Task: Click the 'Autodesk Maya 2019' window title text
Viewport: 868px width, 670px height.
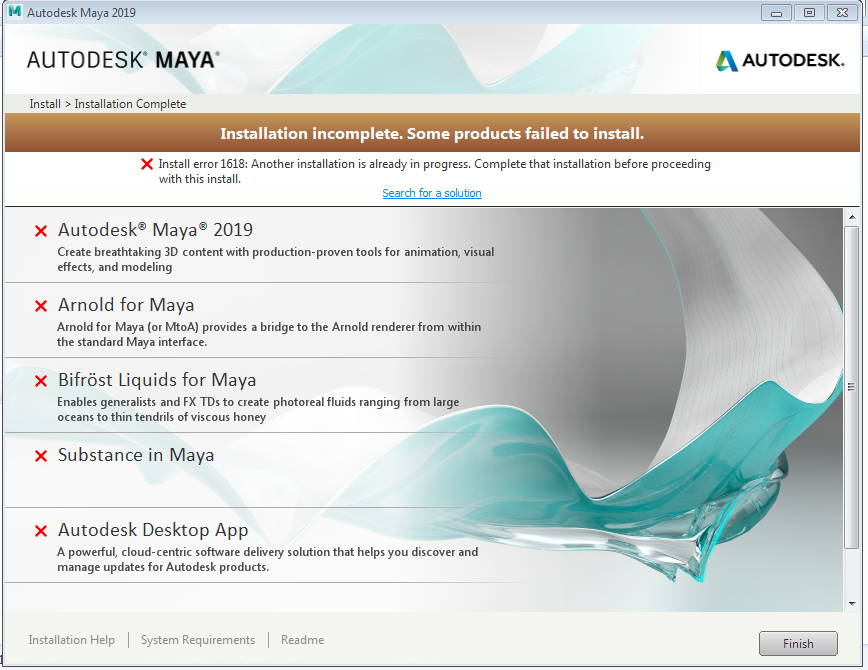Action: tap(81, 12)
